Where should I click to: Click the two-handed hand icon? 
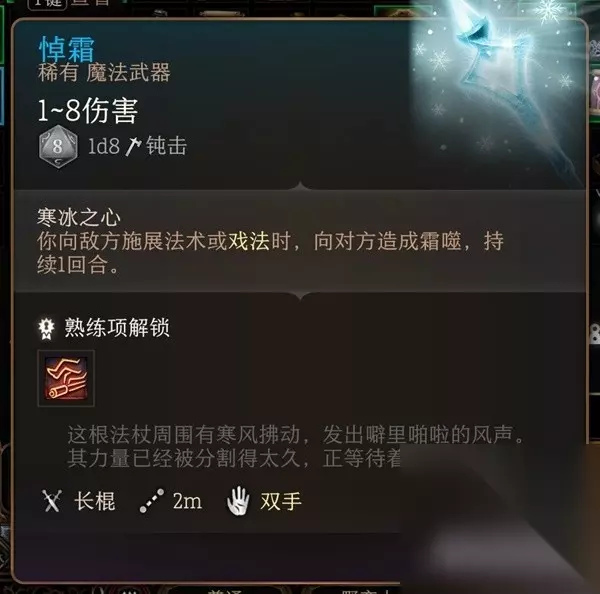[x=238, y=501]
